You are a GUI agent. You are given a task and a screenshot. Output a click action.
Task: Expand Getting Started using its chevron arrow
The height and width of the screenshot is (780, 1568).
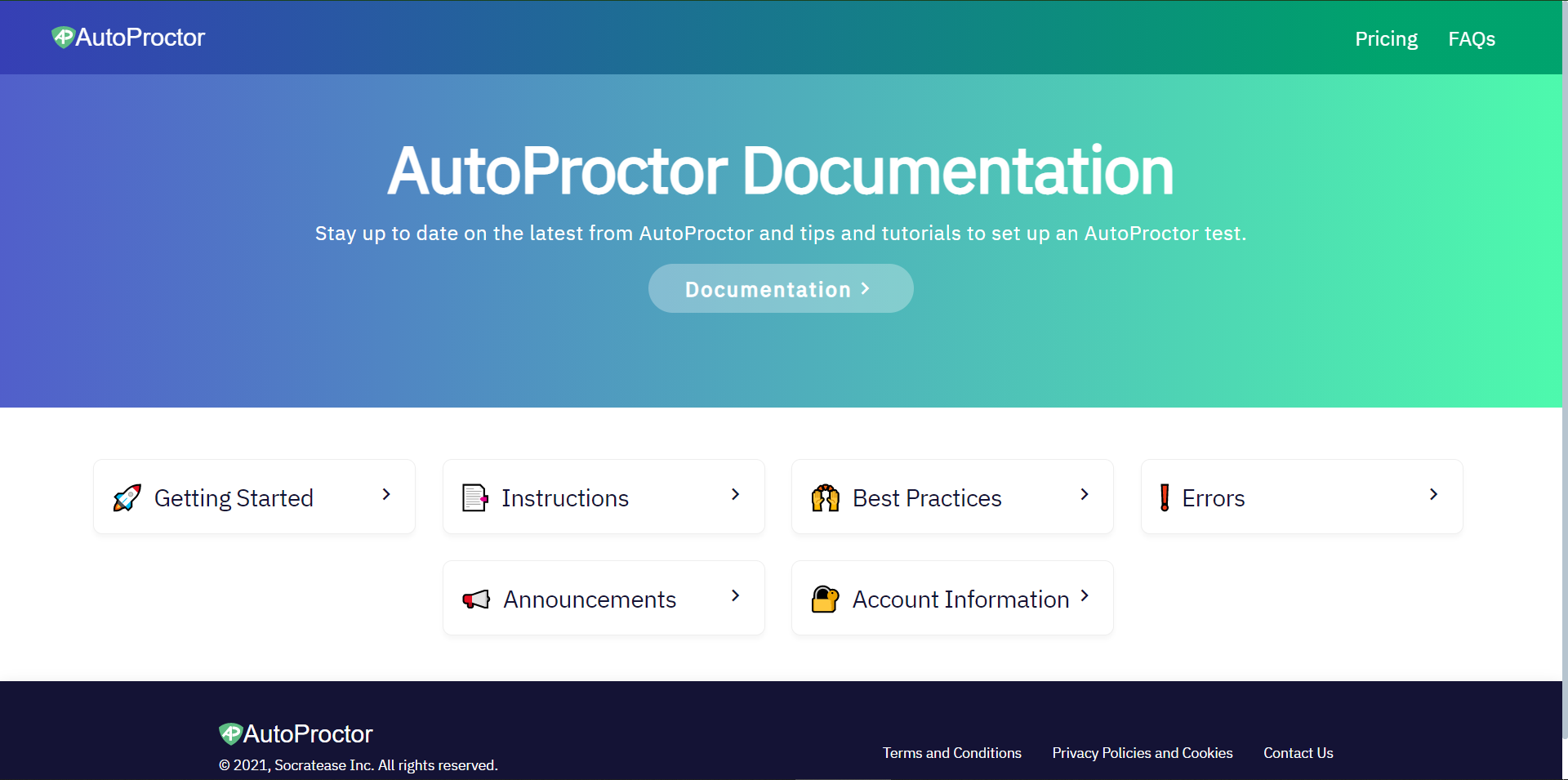coord(386,495)
